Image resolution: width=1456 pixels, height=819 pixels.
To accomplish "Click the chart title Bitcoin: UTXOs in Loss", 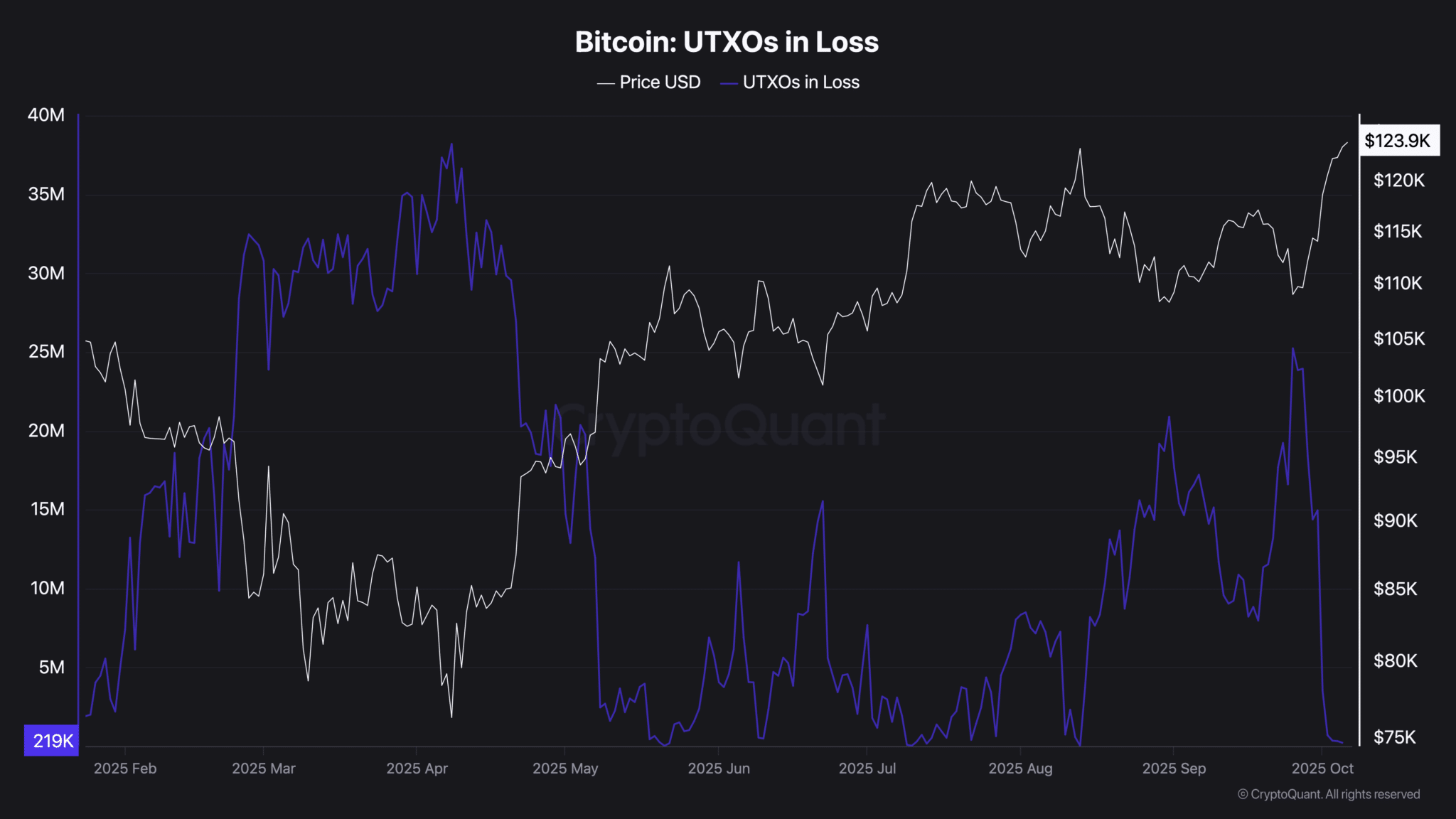I will click(x=727, y=42).
